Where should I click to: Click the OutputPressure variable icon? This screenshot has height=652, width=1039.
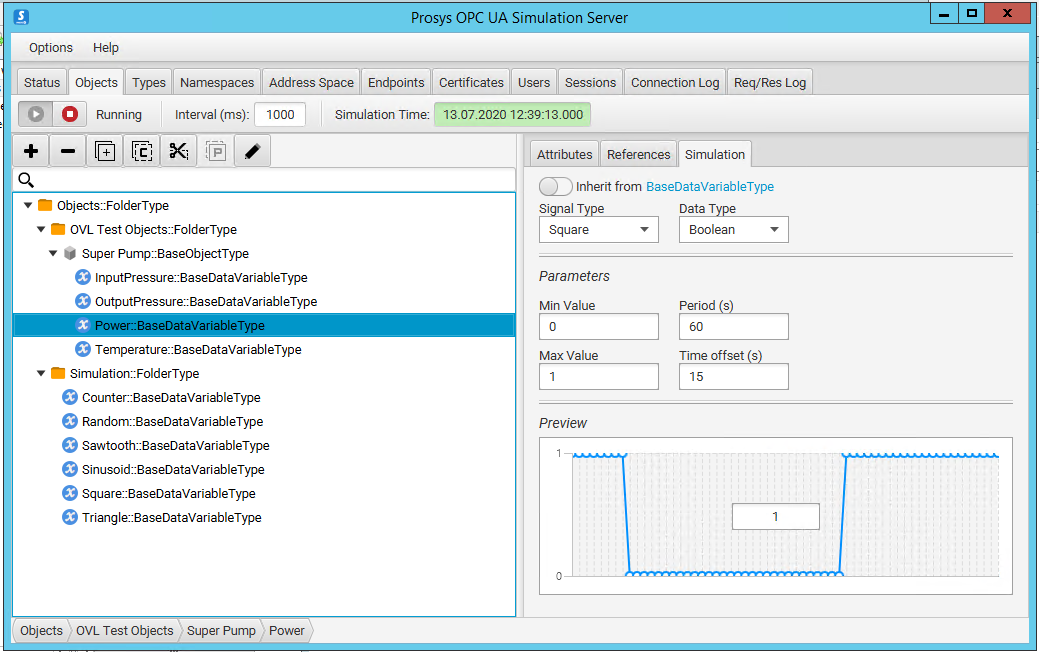click(x=83, y=301)
